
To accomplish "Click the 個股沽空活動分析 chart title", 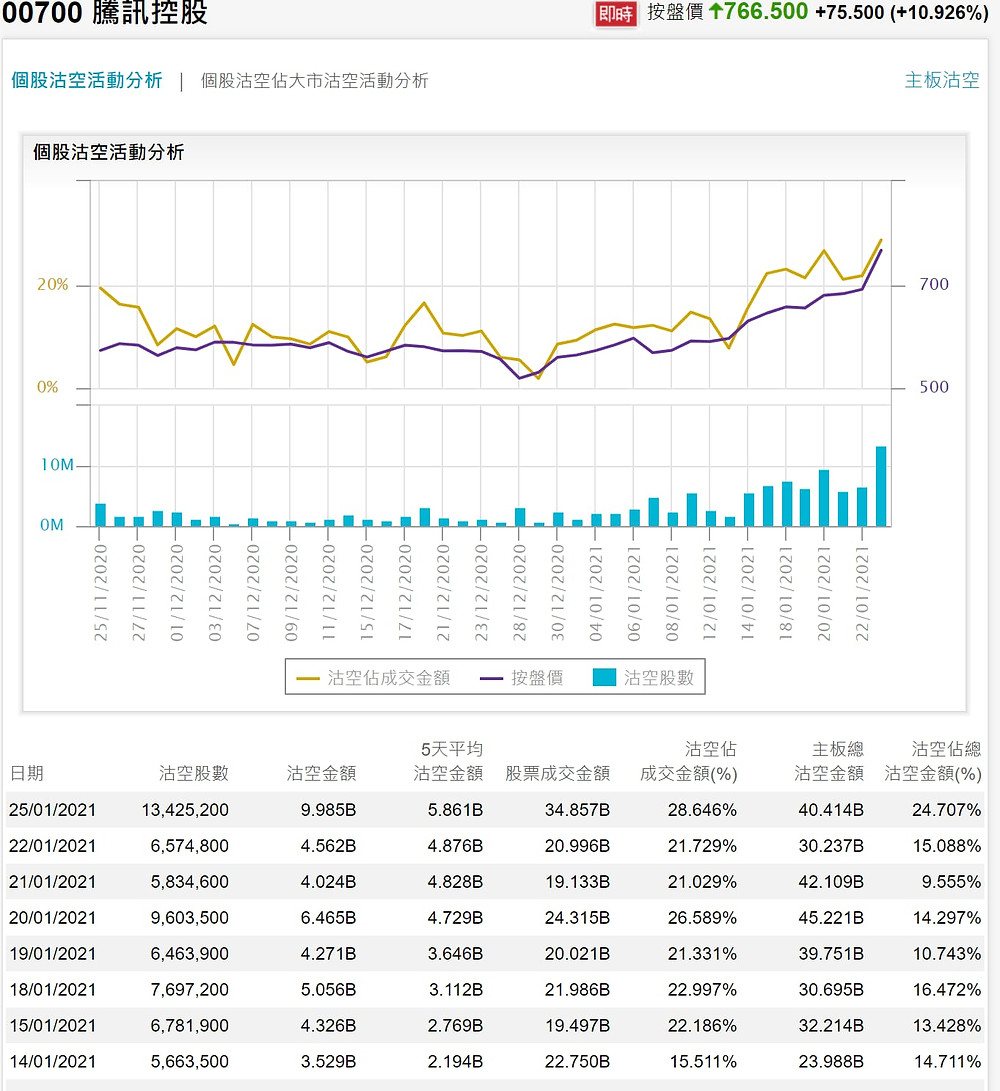I will [109, 152].
